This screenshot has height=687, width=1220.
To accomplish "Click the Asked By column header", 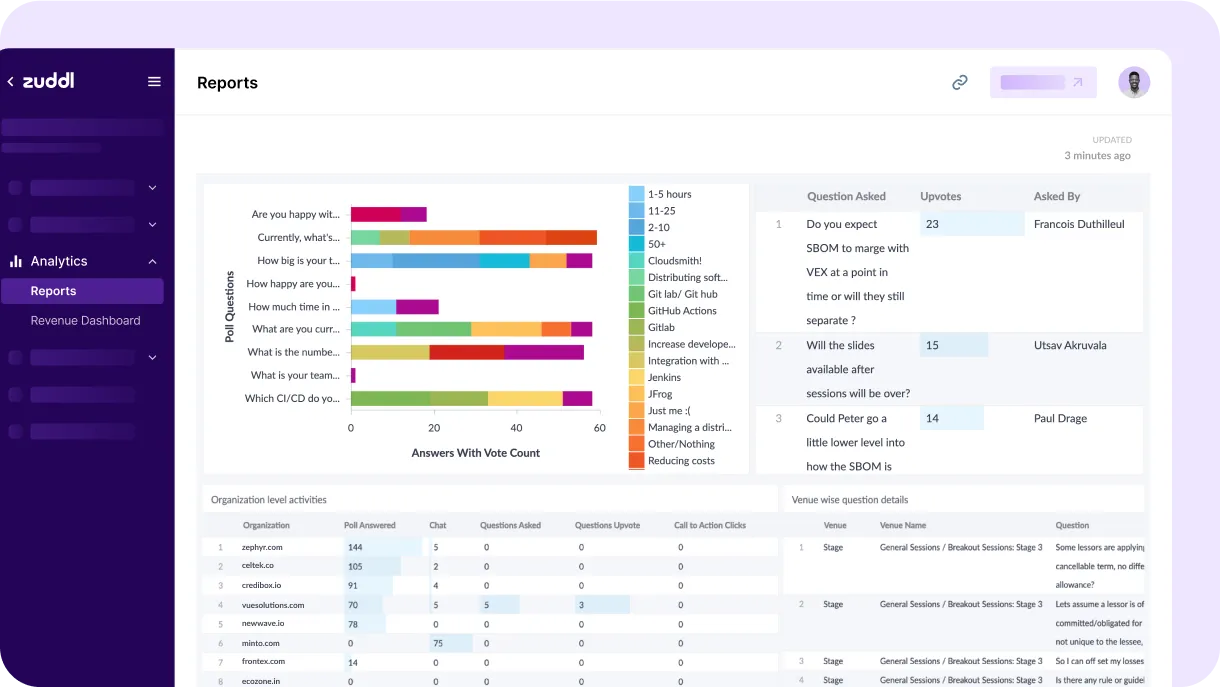I will 1057,197.
